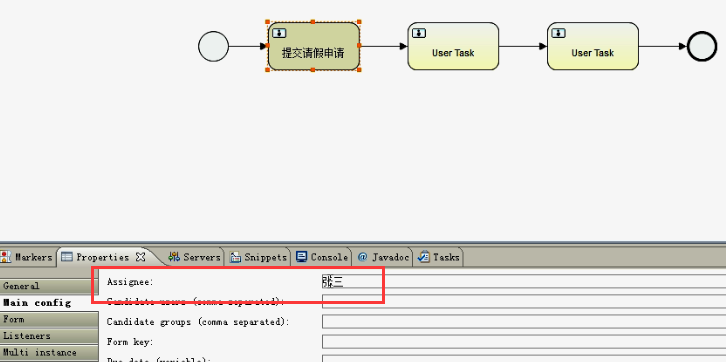Close the Properties tab

tap(140, 256)
